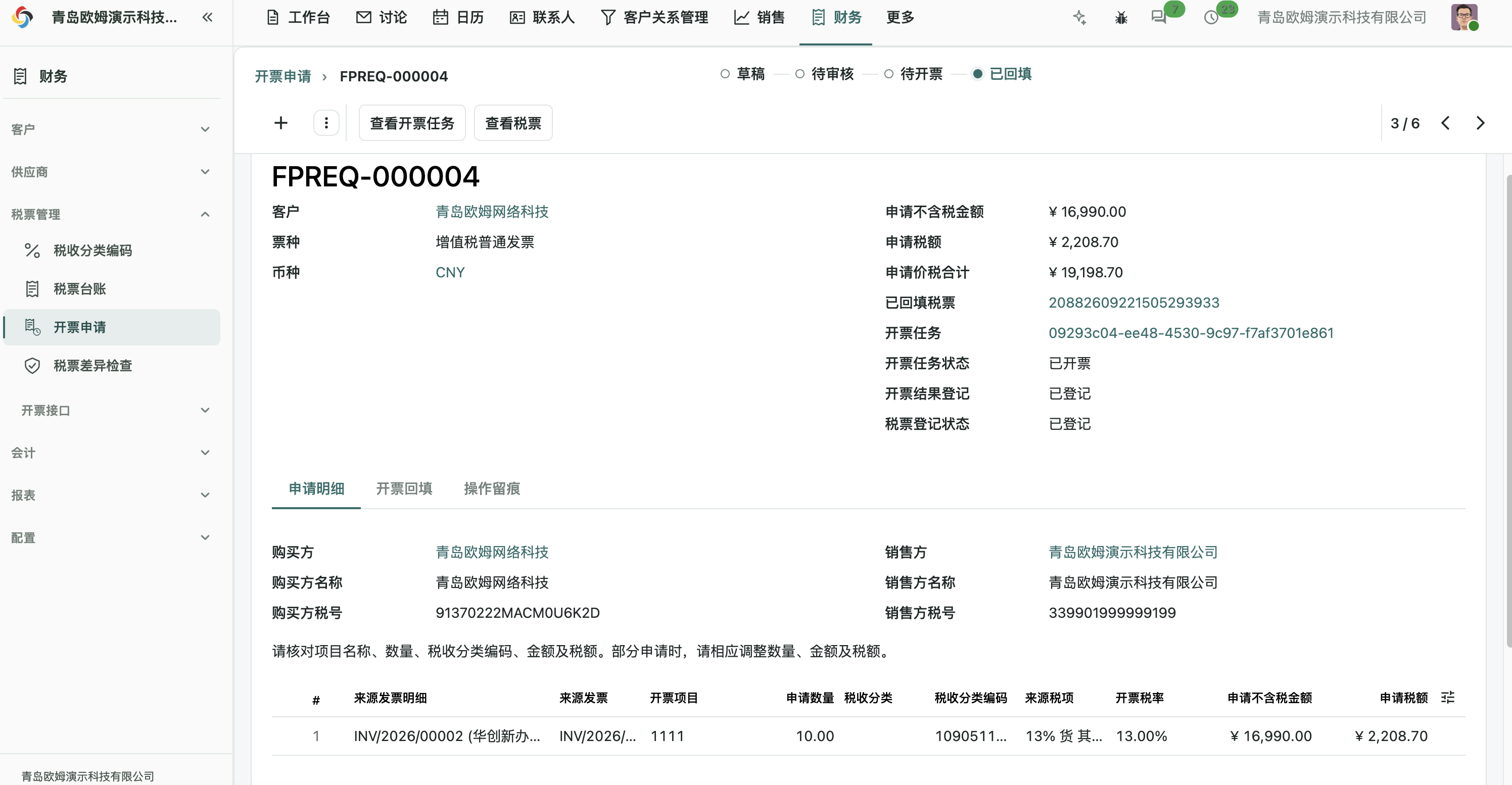
Task: Click the 查看开票任务 button
Action: point(412,123)
